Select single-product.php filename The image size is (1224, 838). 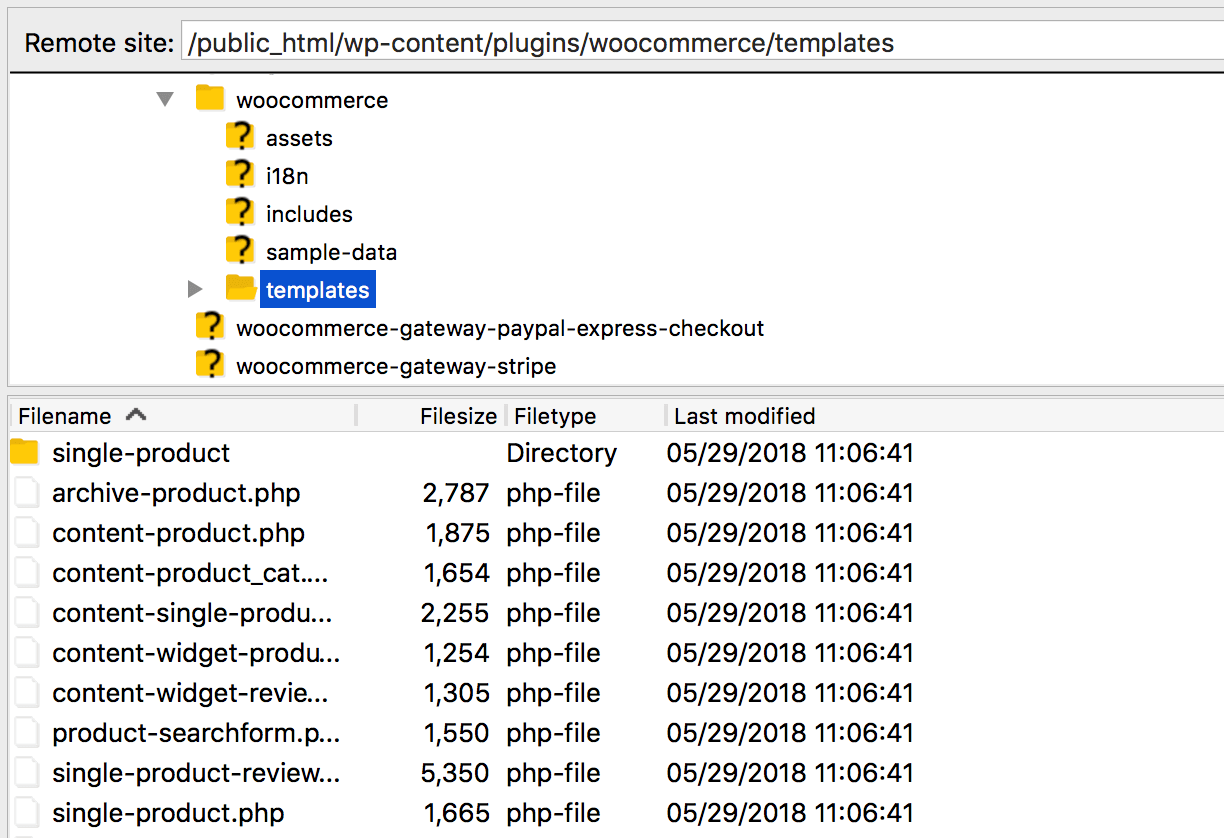[168, 813]
